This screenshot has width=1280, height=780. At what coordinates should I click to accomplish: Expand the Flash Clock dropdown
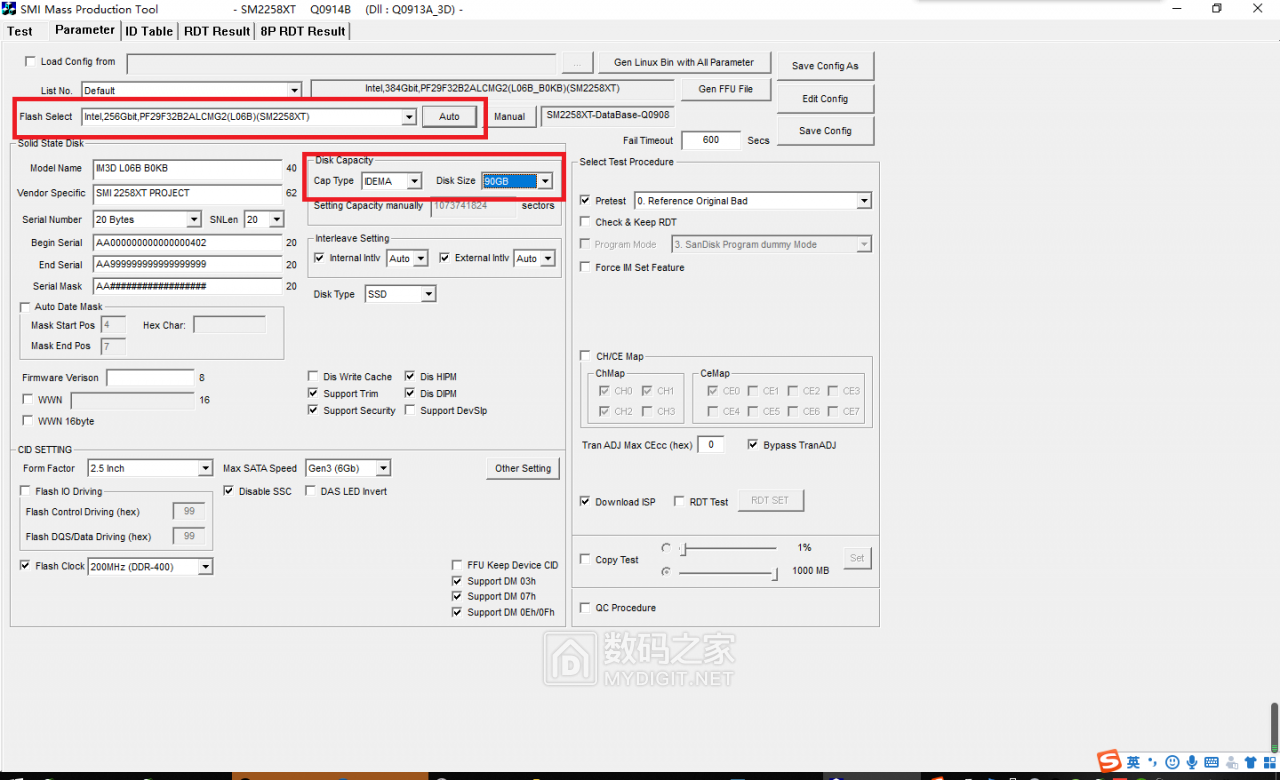(205, 567)
